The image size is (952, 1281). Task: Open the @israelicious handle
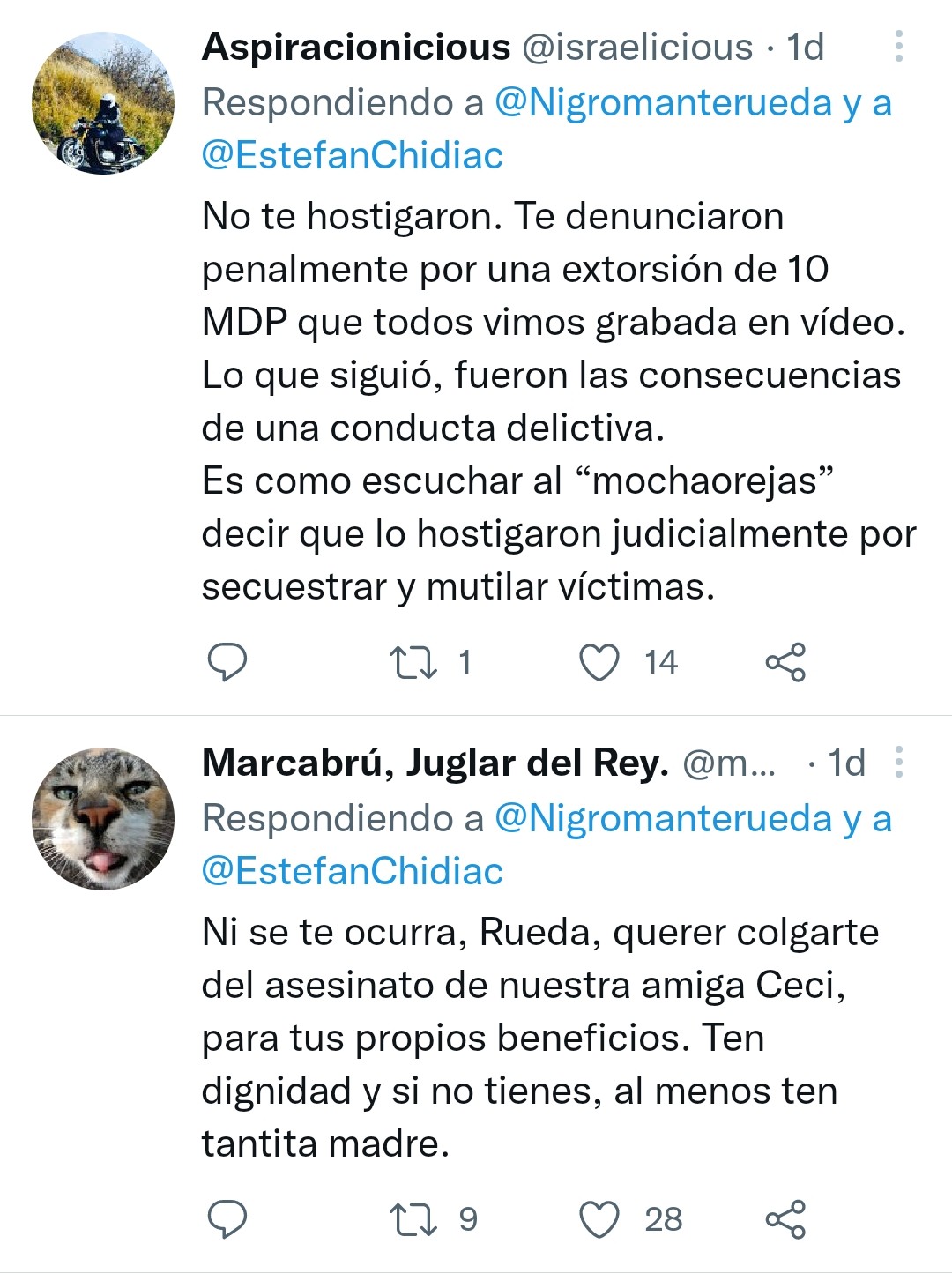(x=637, y=47)
